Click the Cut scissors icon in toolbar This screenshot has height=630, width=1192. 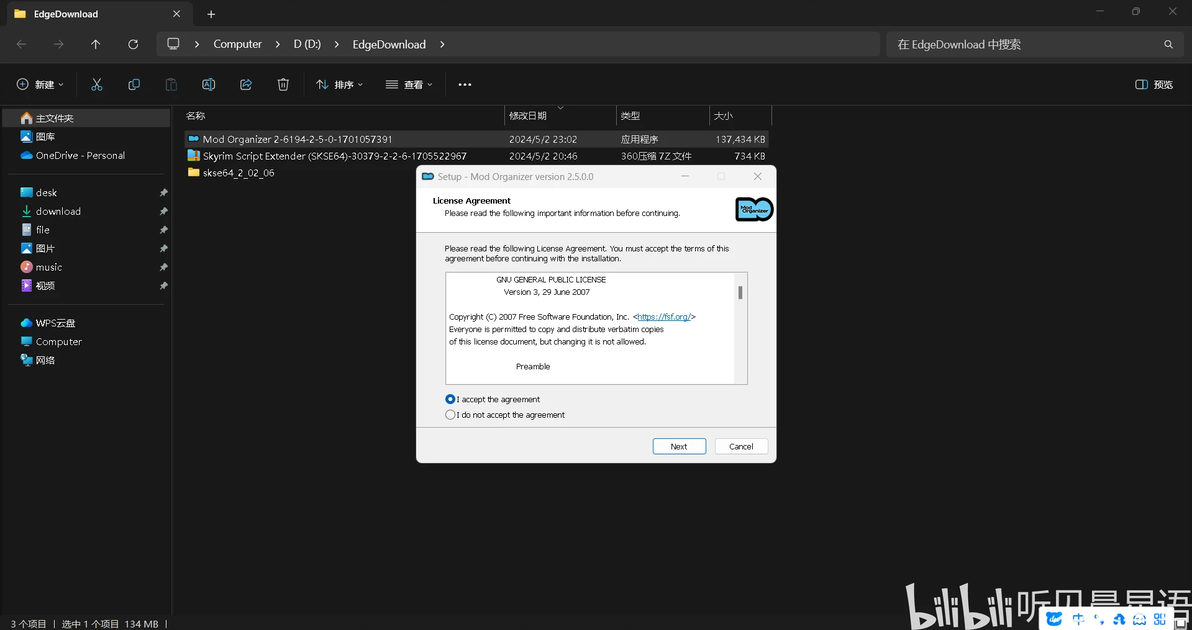pyautogui.click(x=97, y=84)
